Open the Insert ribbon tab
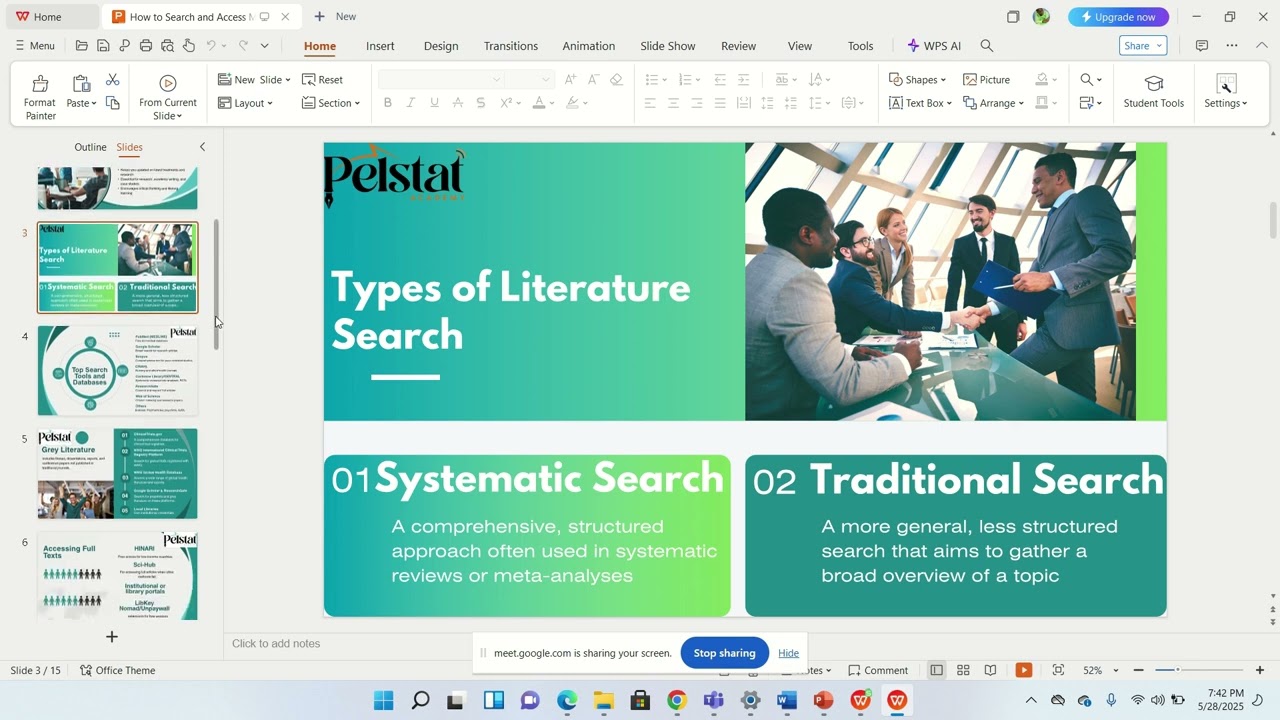Viewport: 1280px width, 720px height. click(380, 46)
